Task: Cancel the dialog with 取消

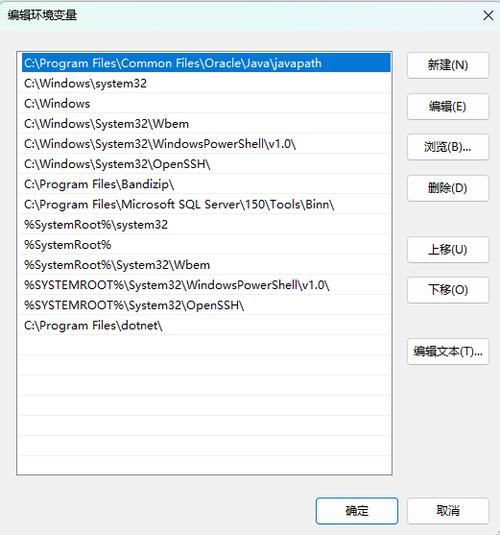Action: pyautogui.click(x=448, y=511)
